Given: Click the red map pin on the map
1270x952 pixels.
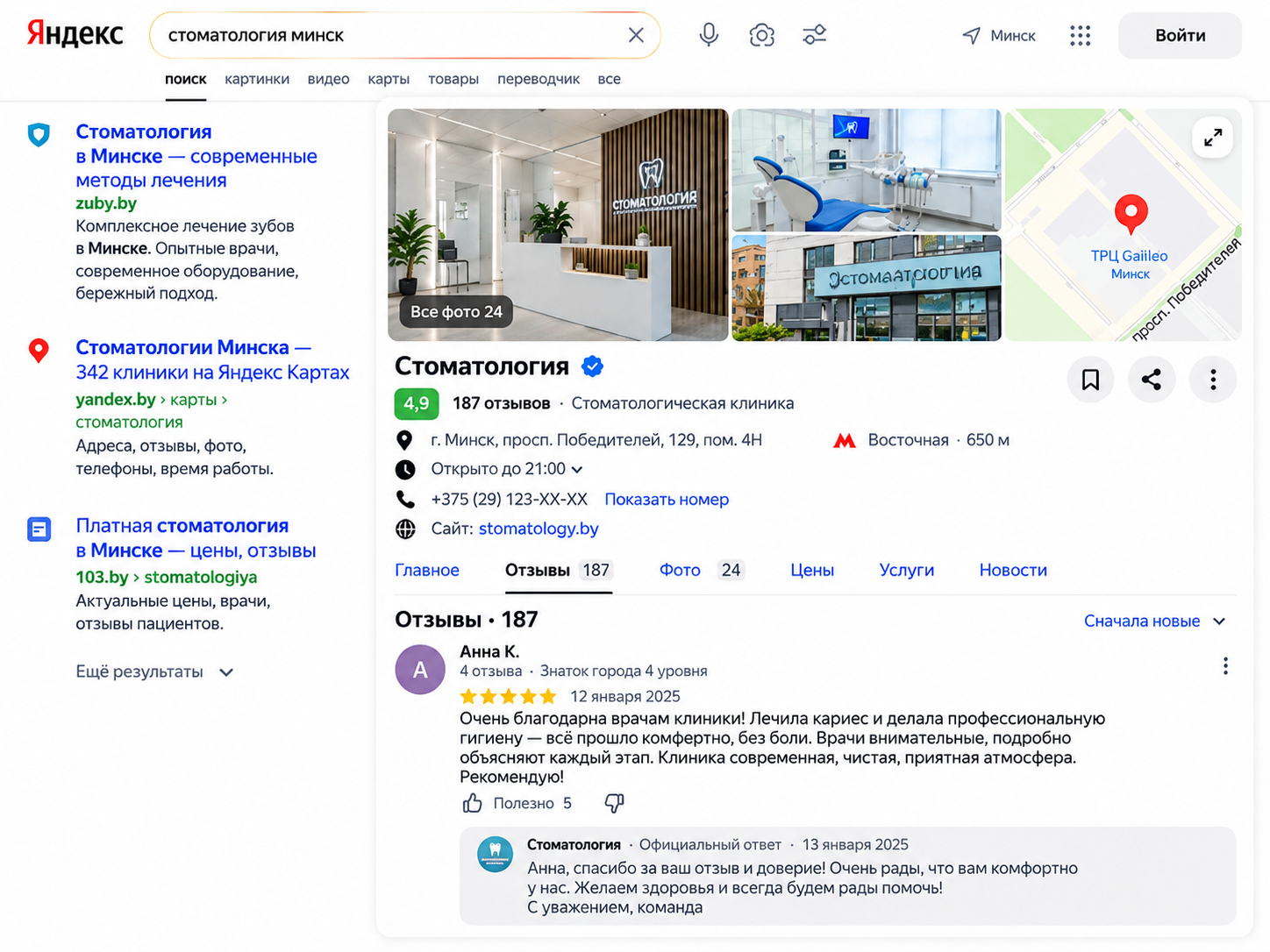Looking at the screenshot, I should pos(1131,214).
